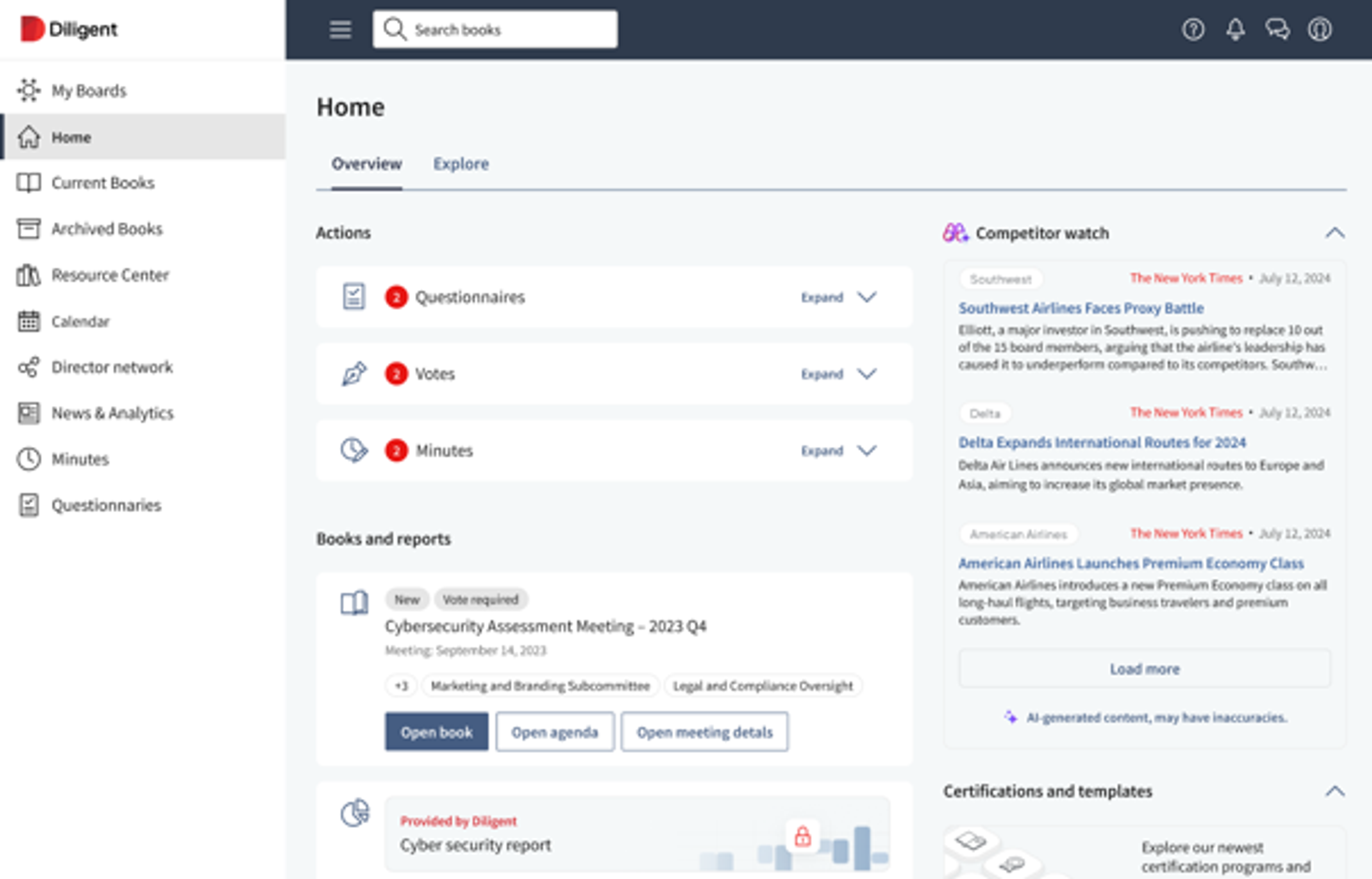Screen dimensions: 1372x879
Task: Click the Resource Center books icon
Action: point(29,275)
